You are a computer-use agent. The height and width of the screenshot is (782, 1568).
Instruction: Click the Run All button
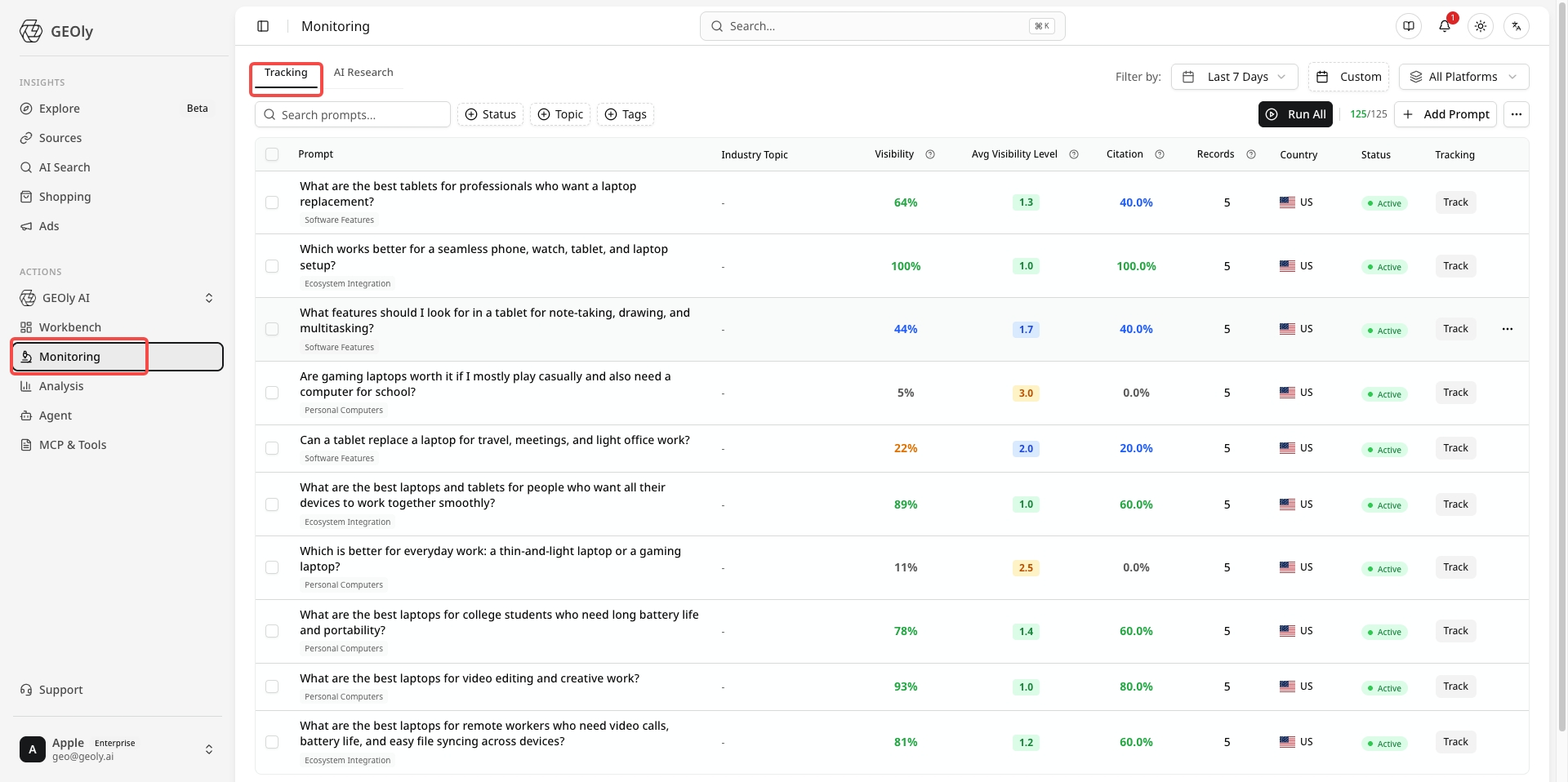click(1295, 114)
